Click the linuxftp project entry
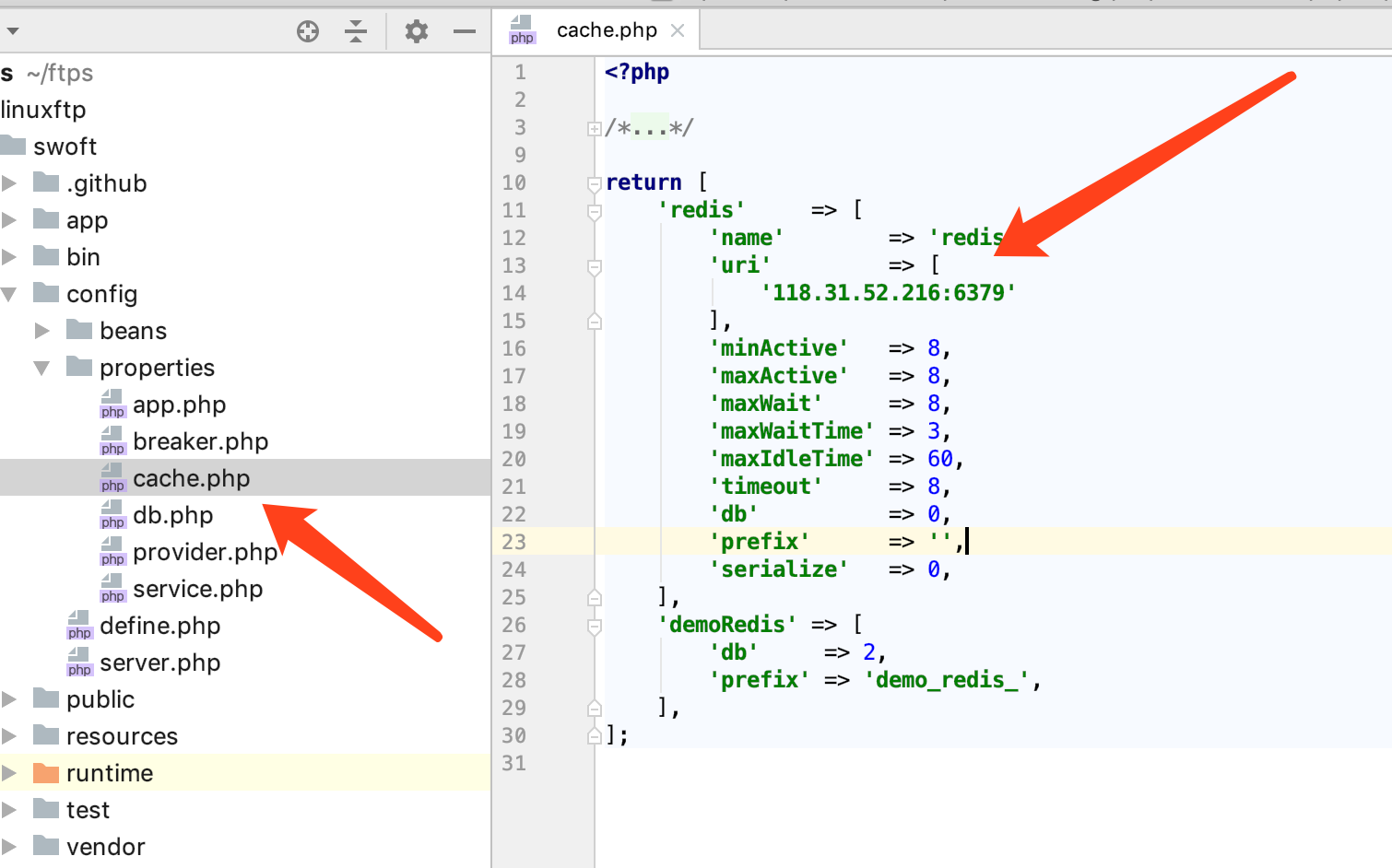The image size is (1392, 868). click(43, 110)
